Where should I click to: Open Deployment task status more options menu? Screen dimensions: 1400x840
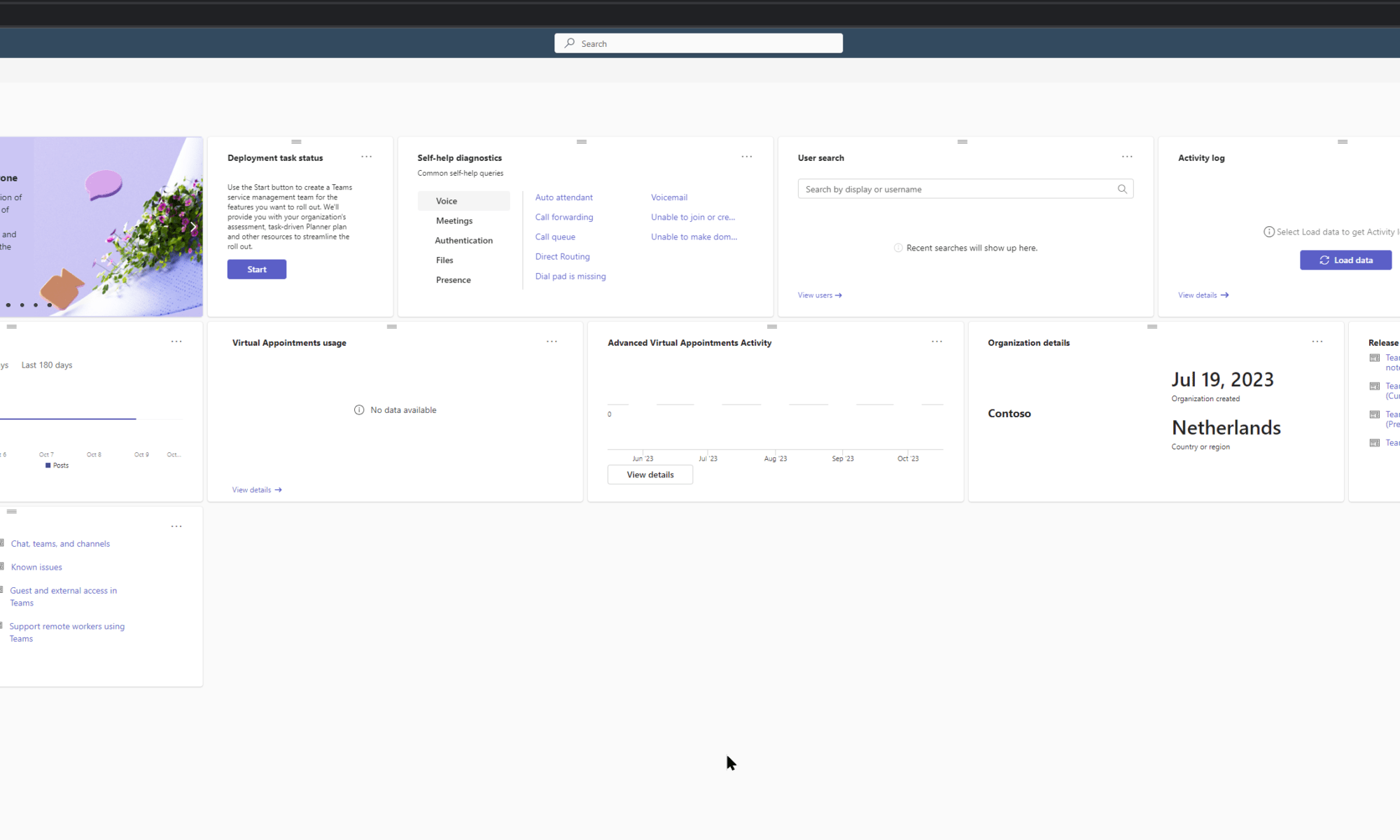coord(366,157)
